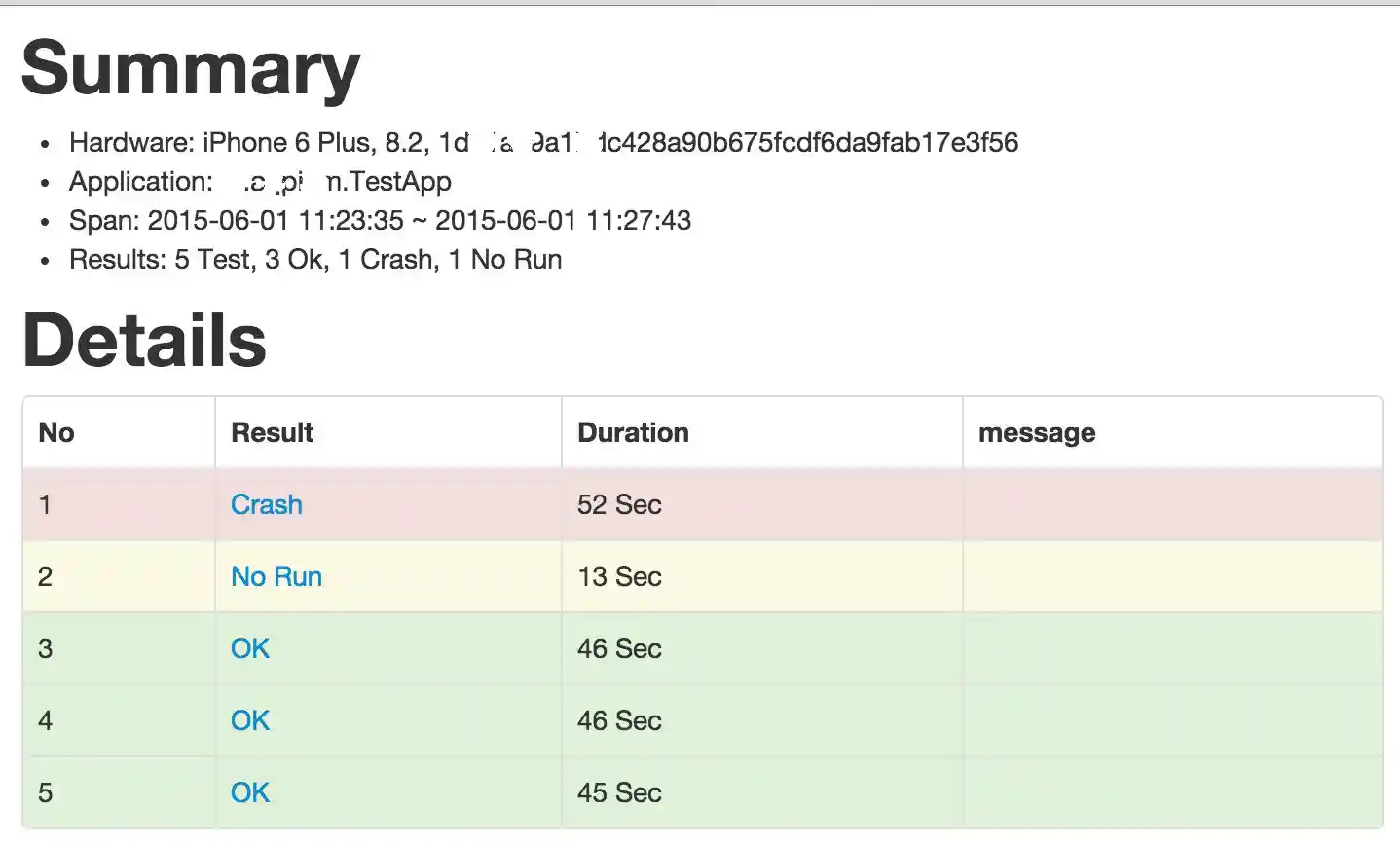Click the 52 Sec duration cell
The height and width of the screenshot is (845, 1400).
coord(619,504)
